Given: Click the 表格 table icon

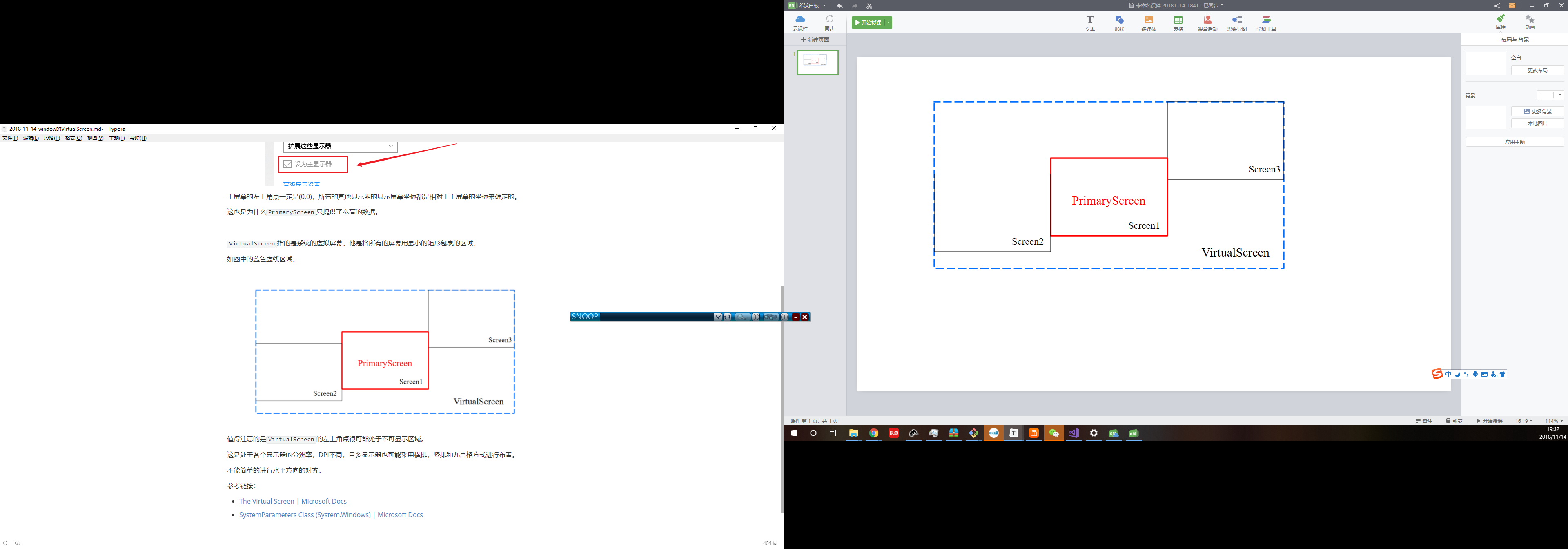Looking at the screenshot, I should pos(1178,23).
